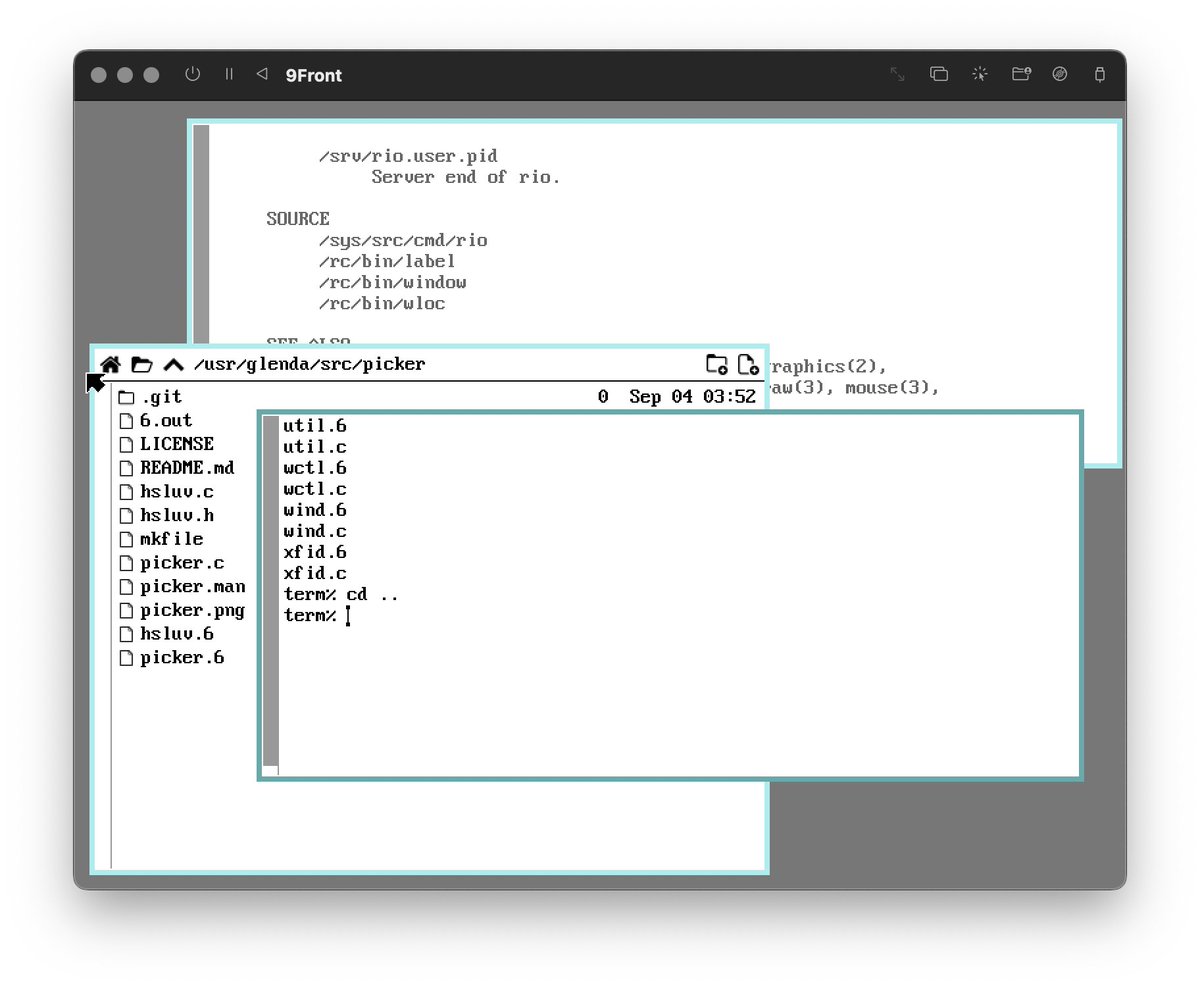This screenshot has height=987, width=1200.
Task: Open the .git directory entry
Action: point(161,397)
